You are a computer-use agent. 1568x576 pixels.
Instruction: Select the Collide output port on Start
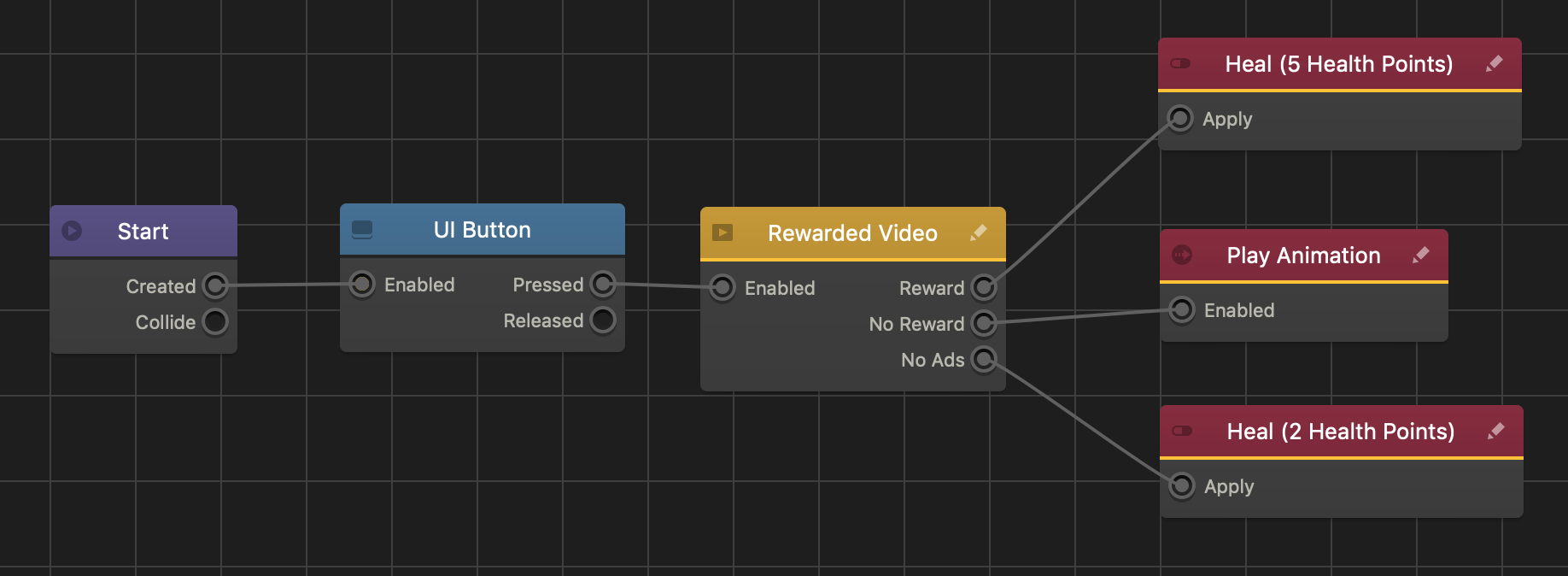pos(215,322)
